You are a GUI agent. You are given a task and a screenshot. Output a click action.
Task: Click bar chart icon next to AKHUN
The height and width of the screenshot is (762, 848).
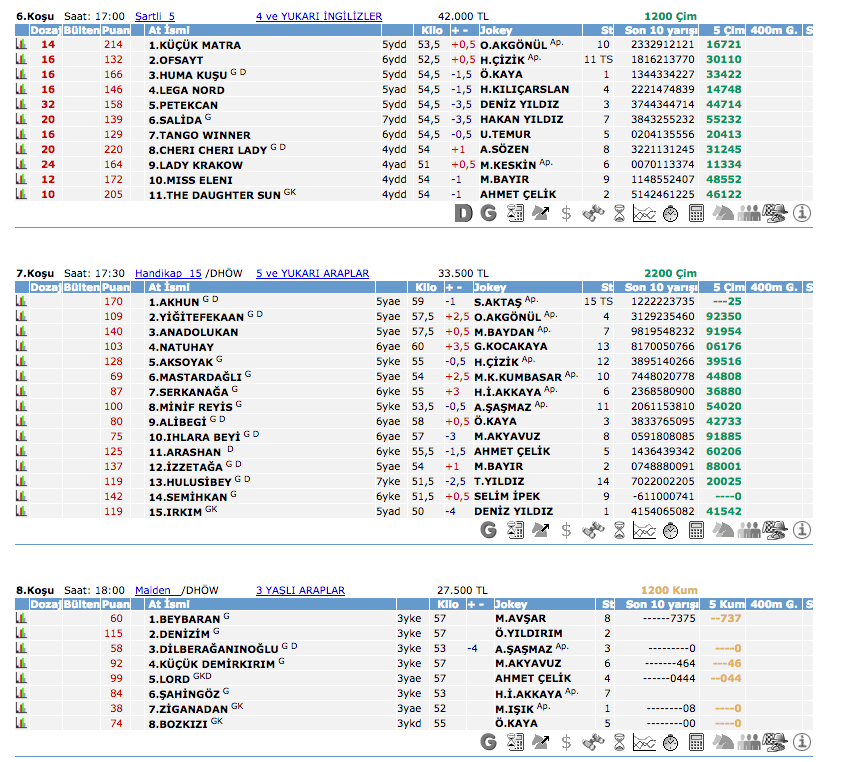pos(21,301)
